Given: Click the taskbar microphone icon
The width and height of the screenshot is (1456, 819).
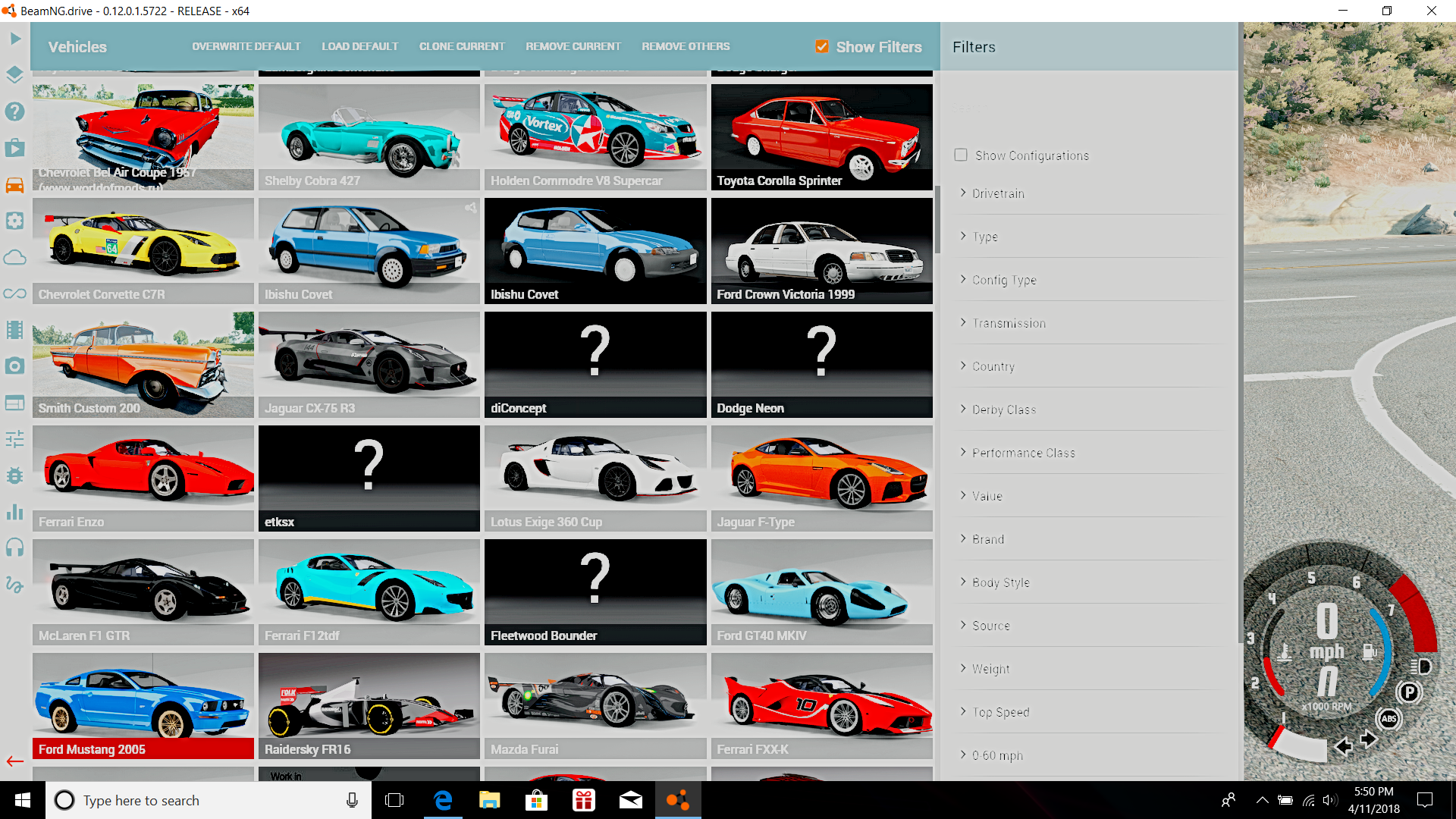Looking at the screenshot, I should point(352,800).
